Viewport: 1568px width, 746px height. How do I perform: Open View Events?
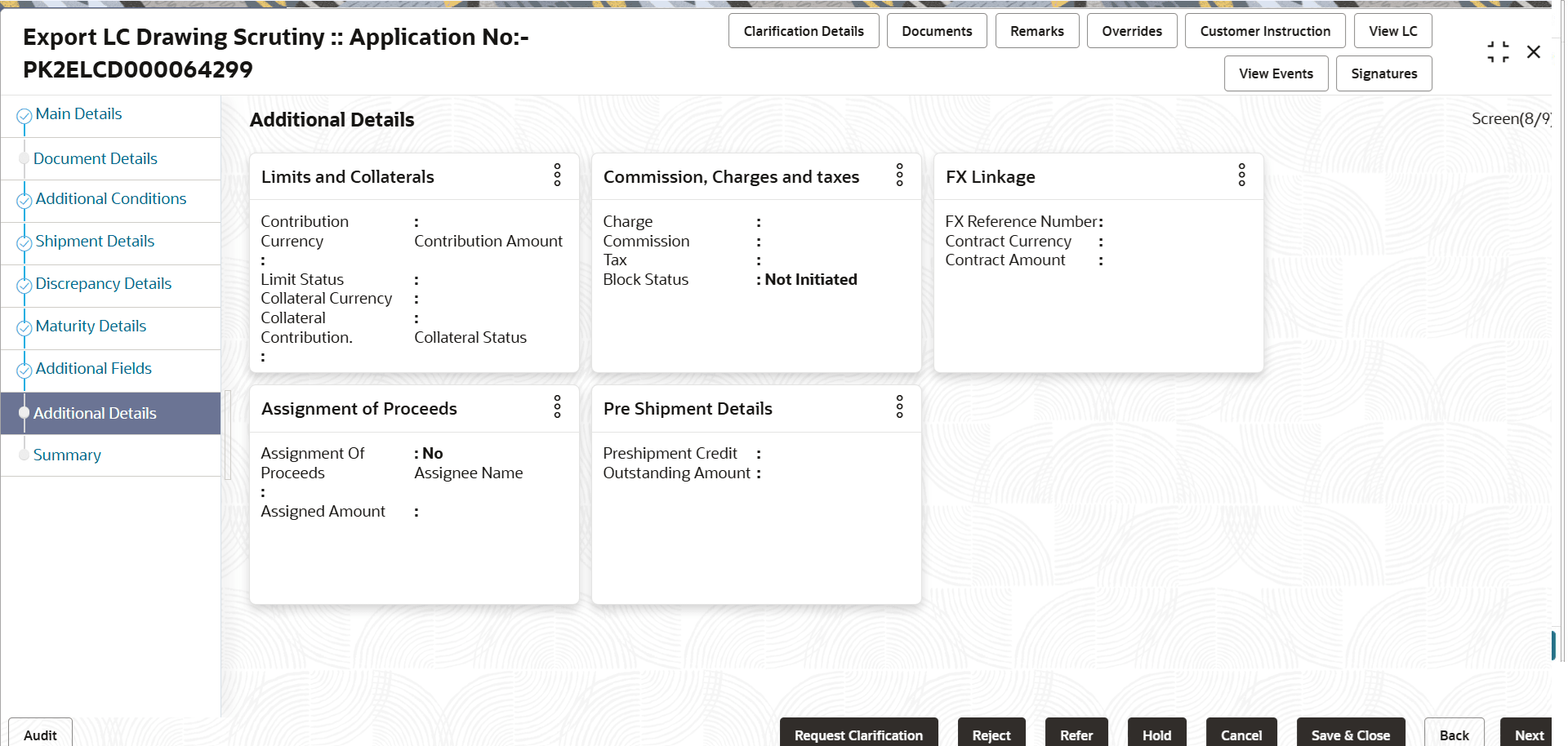coord(1276,73)
